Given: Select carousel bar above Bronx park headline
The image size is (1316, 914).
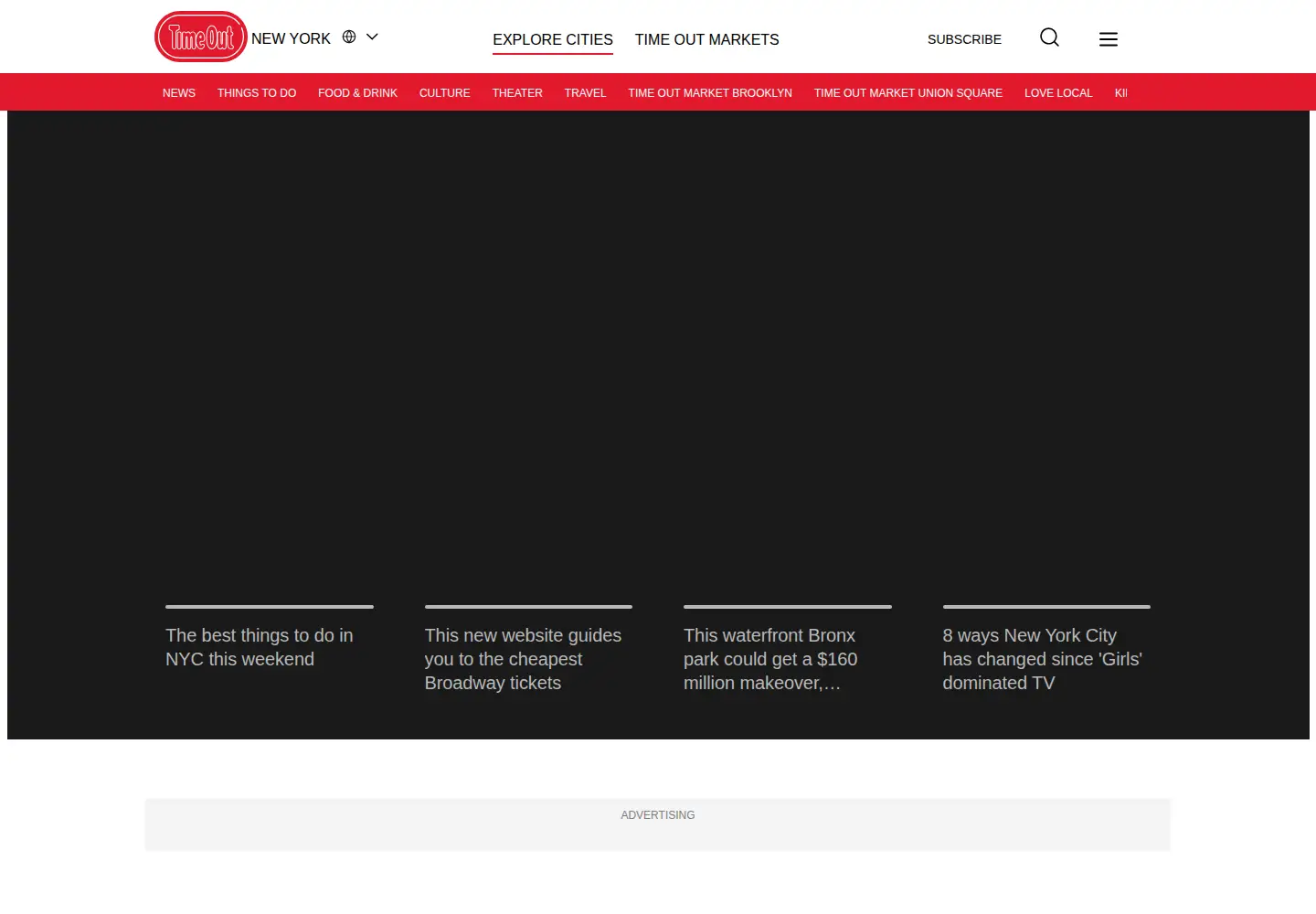Looking at the screenshot, I should coord(788,606).
